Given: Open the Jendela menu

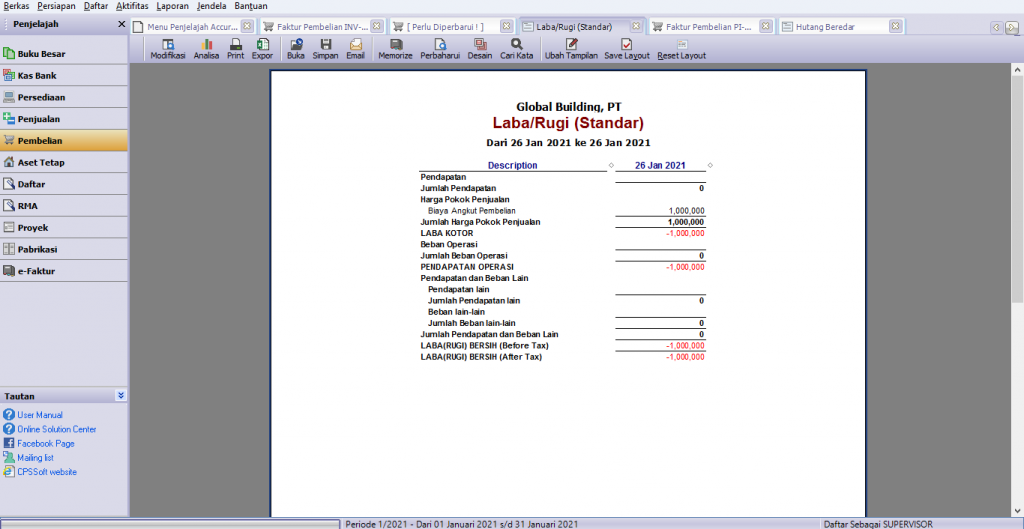Looking at the screenshot, I should (212, 6).
